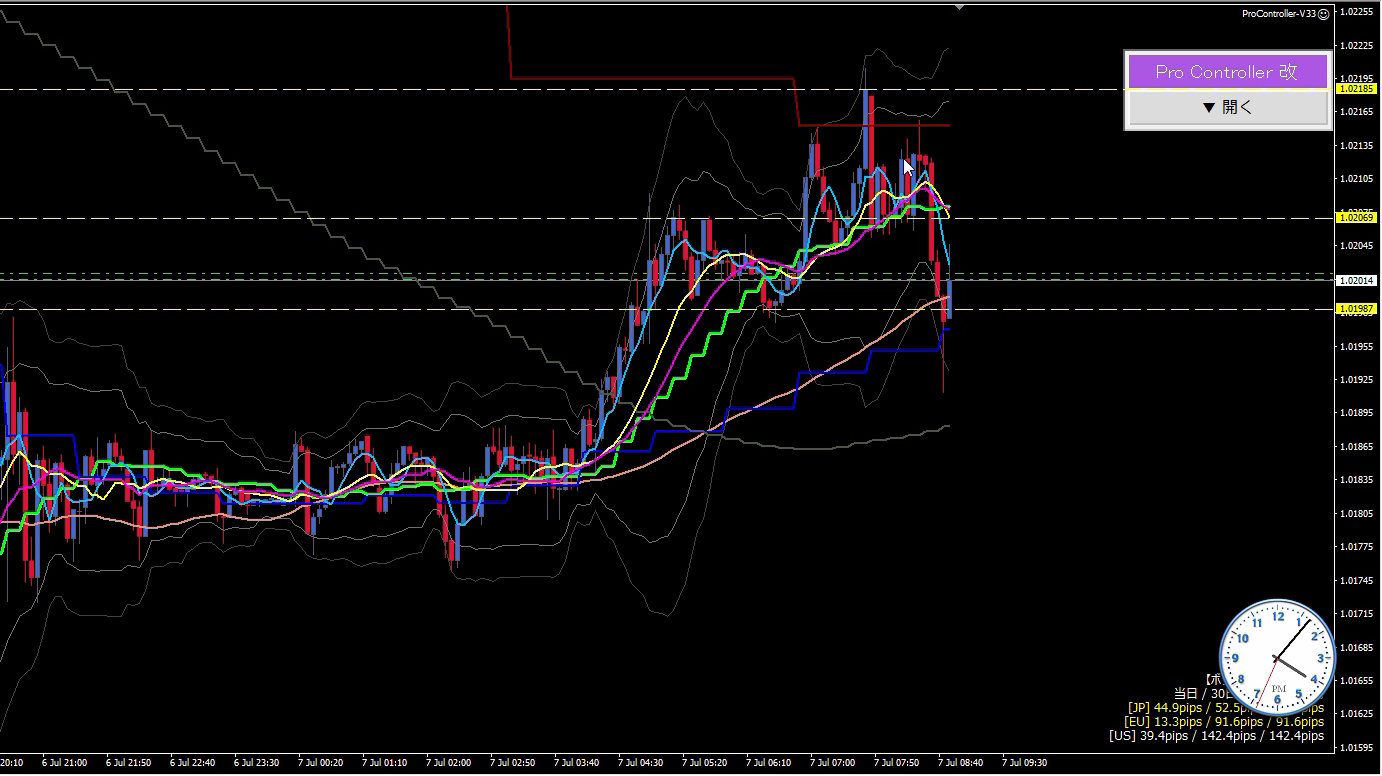Click the 7 Jul 05:20 time label
The width and height of the screenshot is (1382, 776).
[x=704, y=763]
